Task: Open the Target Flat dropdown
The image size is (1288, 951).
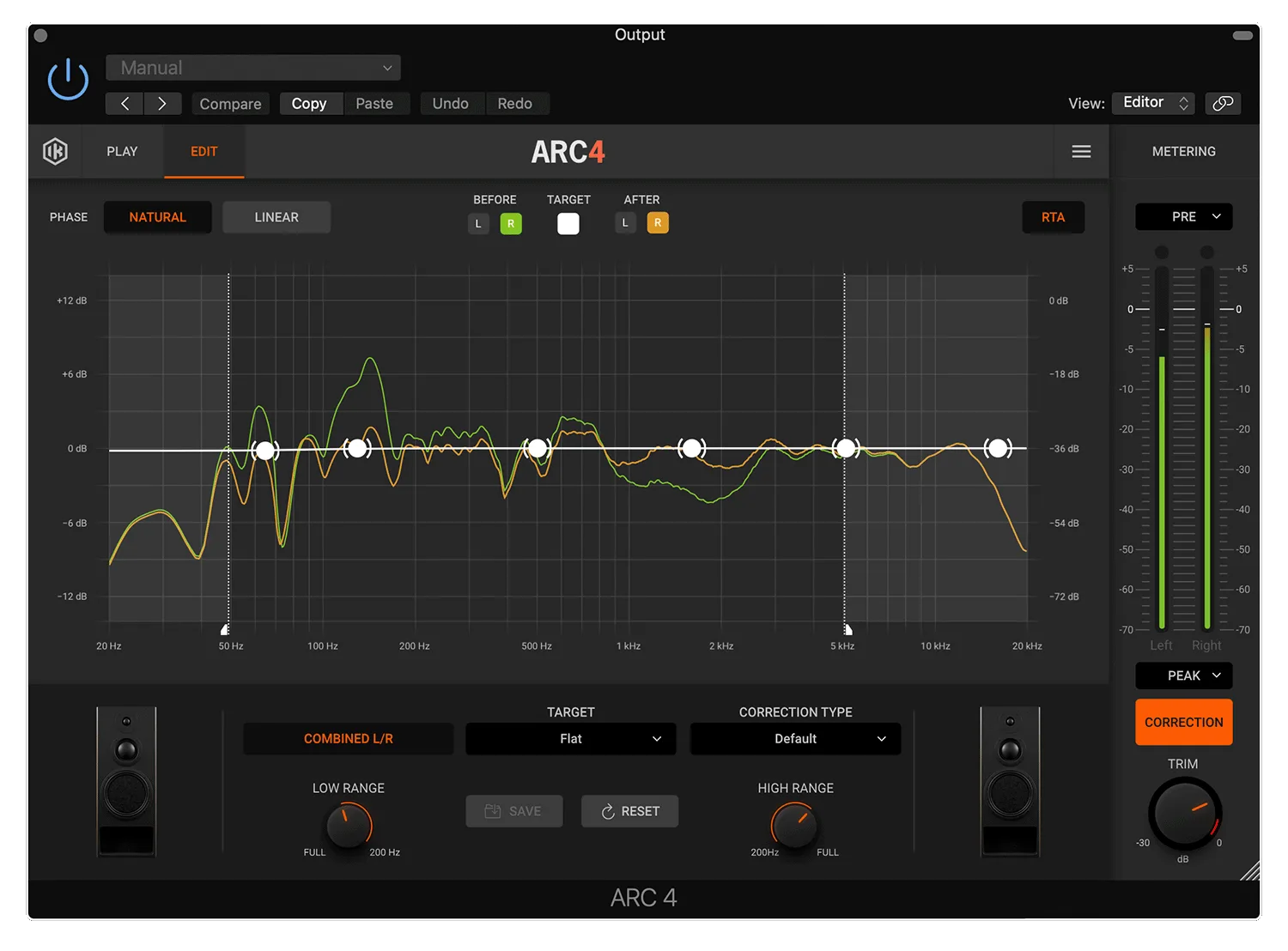Action: (x=571, y=739)
